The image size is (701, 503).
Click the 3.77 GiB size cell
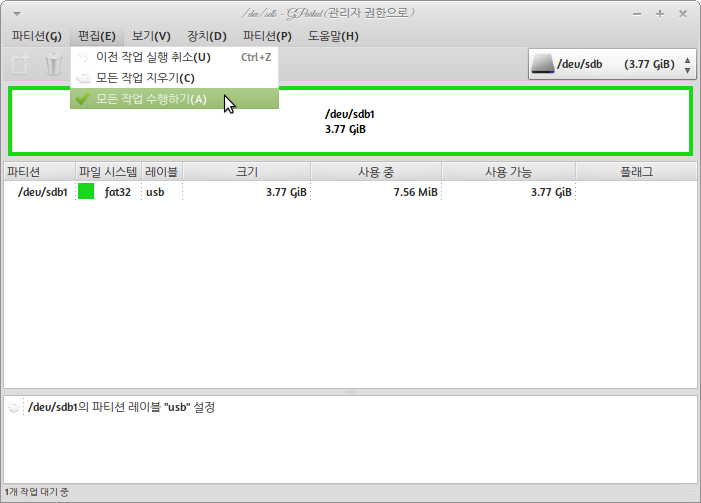pos(286,192)
